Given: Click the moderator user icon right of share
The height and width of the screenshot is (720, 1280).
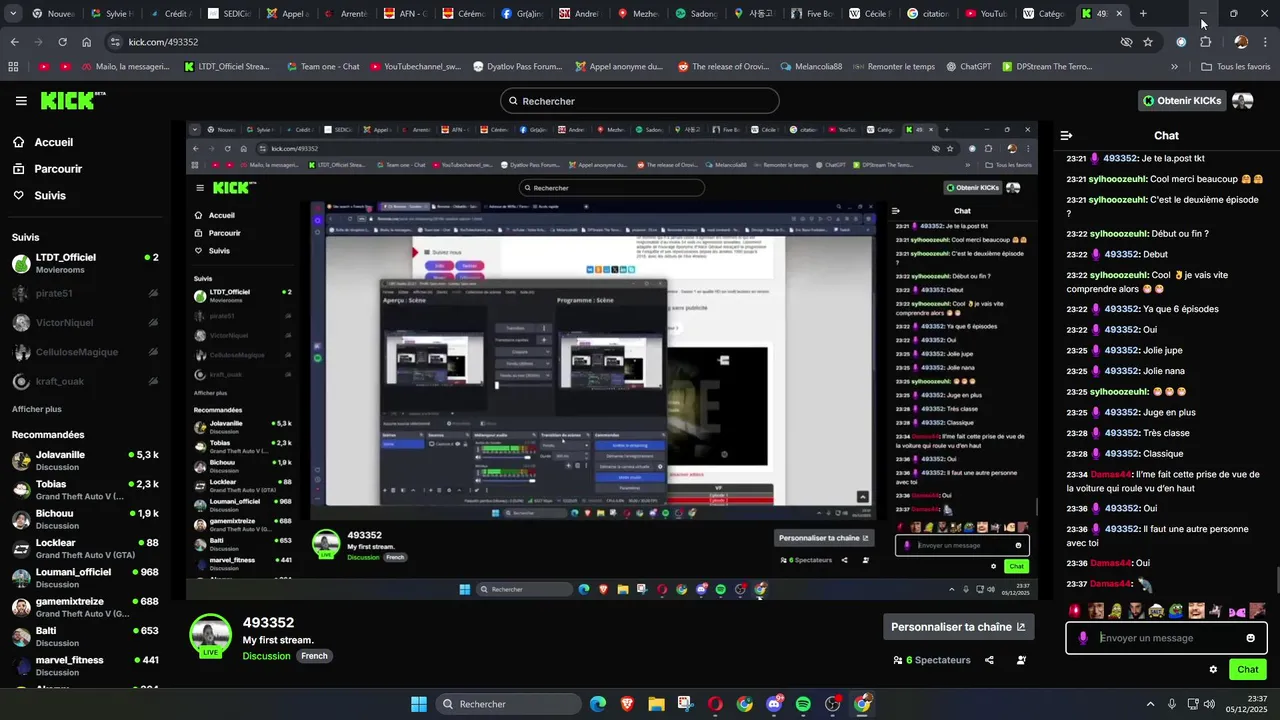Looking at the screenshot, I should pyautogui.click(x=1021, y=660).
